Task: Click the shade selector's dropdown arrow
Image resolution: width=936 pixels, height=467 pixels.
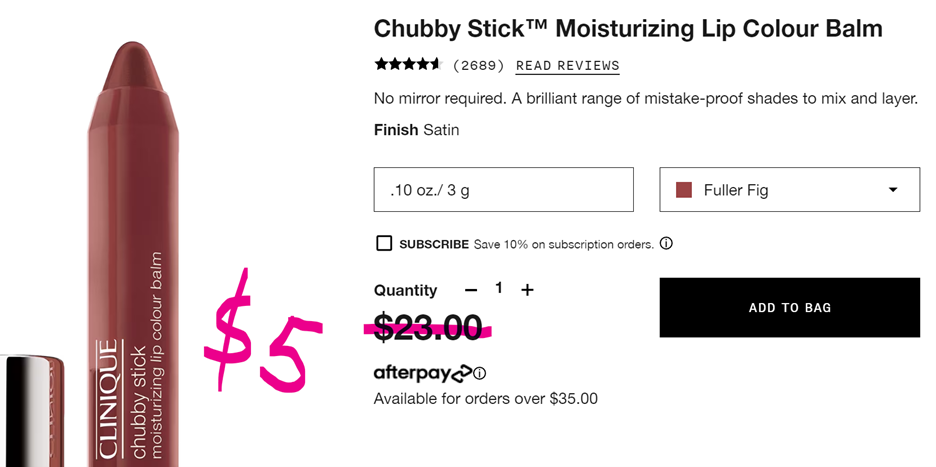Action: (893, 189)
